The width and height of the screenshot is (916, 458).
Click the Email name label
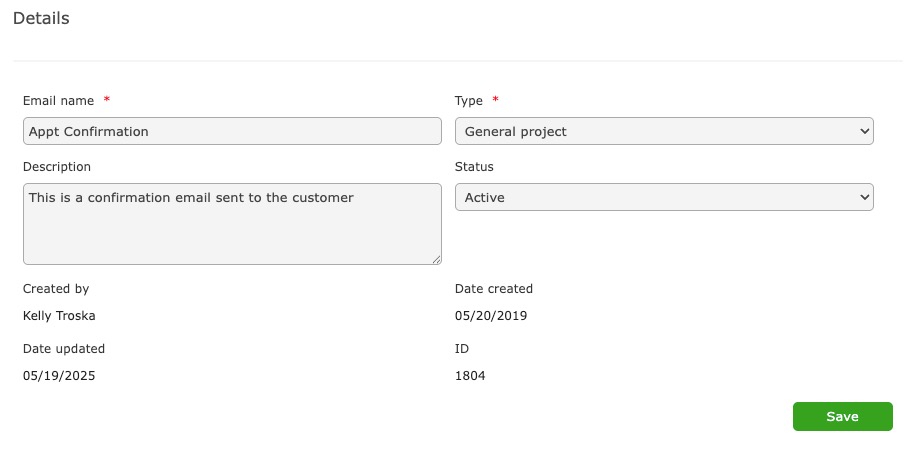[58, 100]
